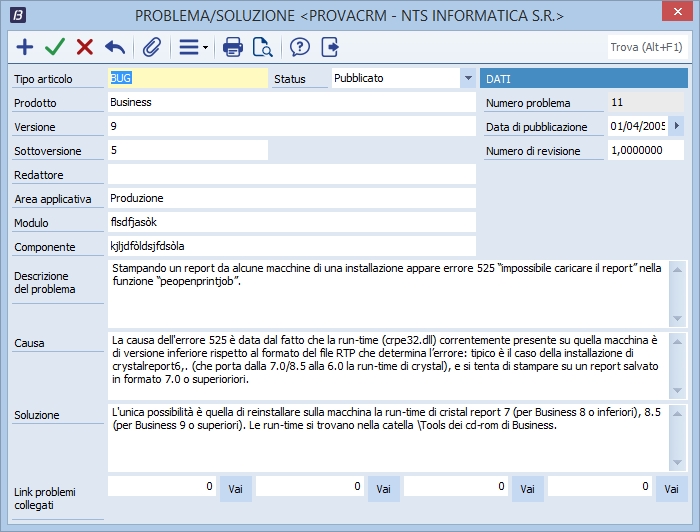Confirm with the green checkmark icon
This screenshot has height=532, width=700.
click(x=55, y=47)
